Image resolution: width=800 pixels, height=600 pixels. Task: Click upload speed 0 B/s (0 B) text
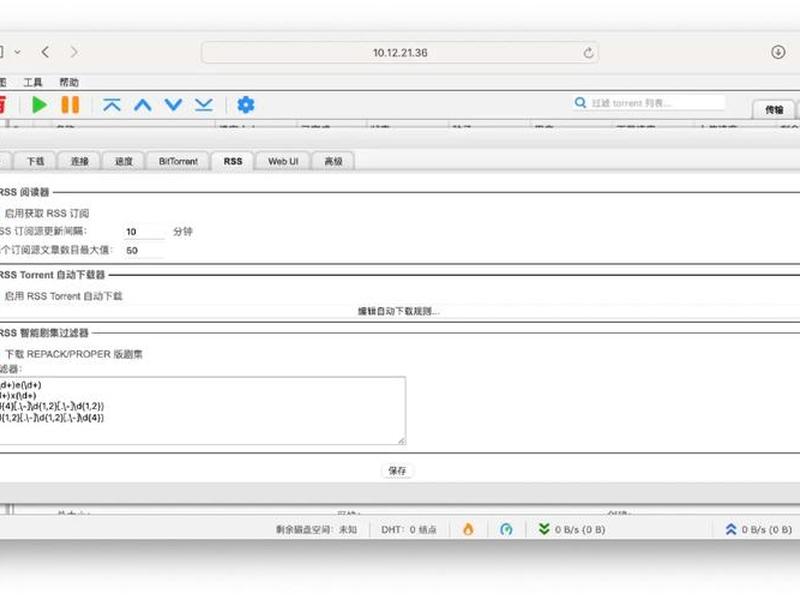(x=766, y=530)
